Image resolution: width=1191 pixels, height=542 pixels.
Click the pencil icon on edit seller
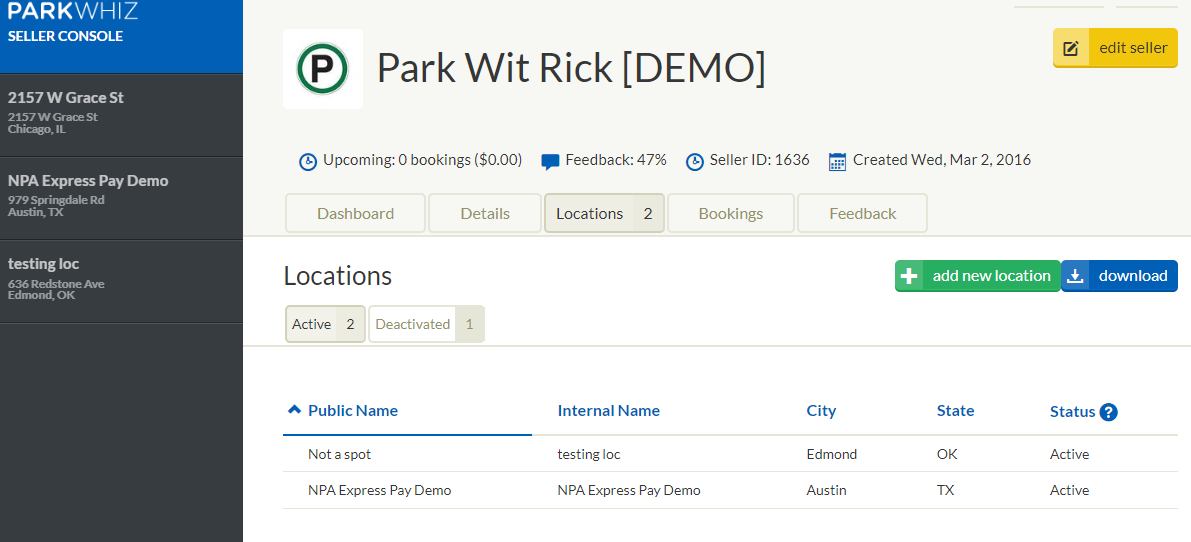[1070, 48]
